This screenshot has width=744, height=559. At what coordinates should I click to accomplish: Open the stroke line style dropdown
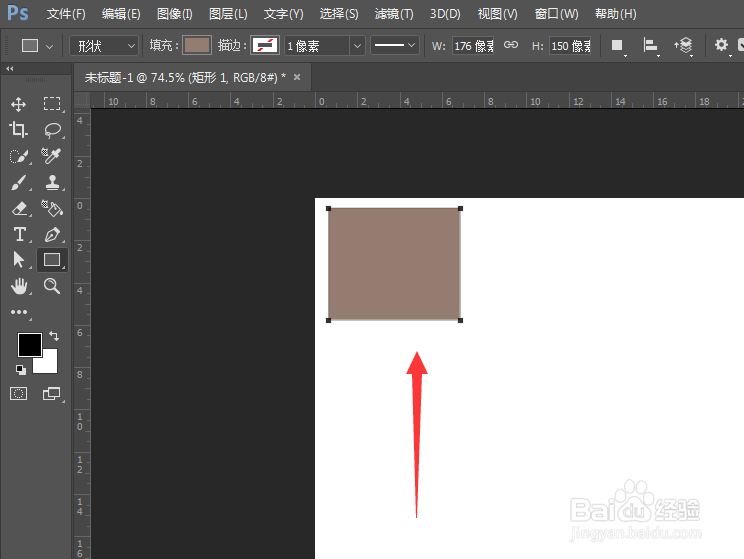(395, 46)
